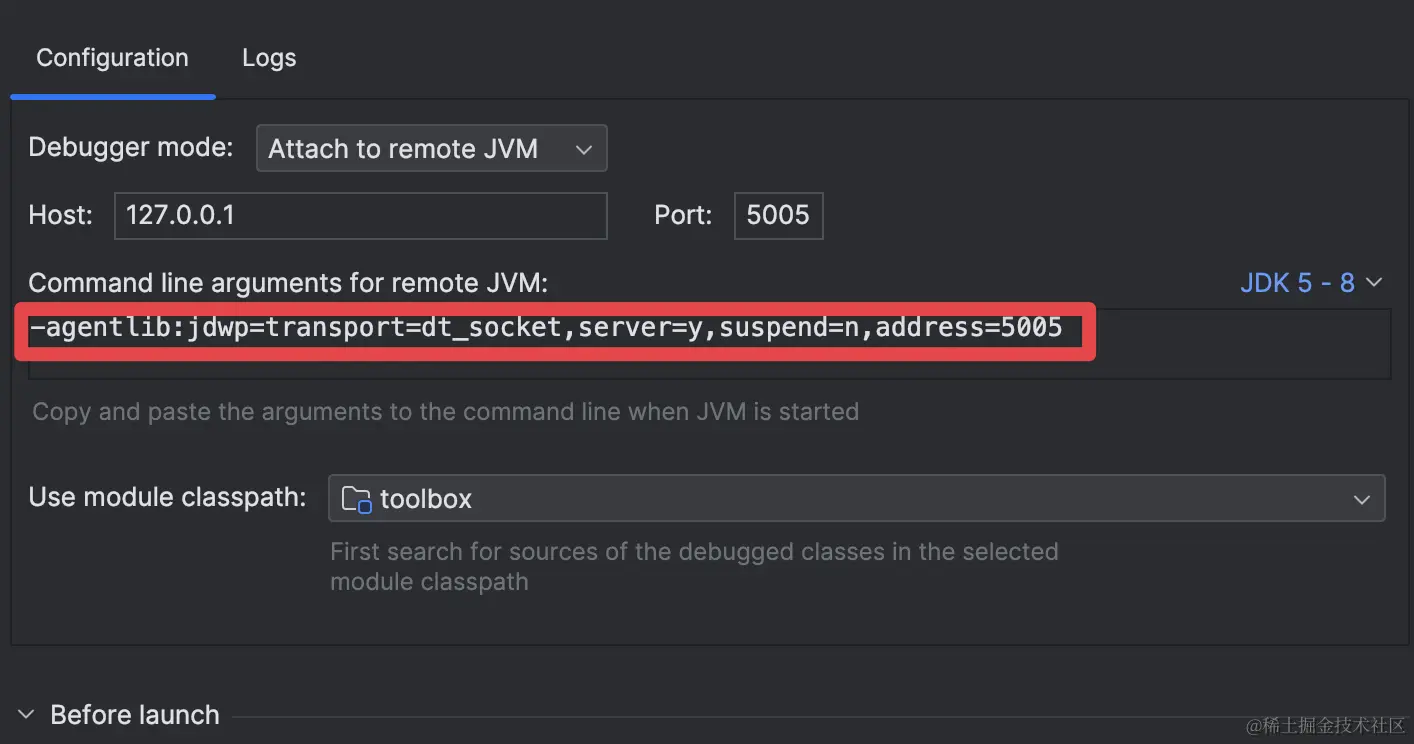This screenshot has width=1414, height=744.
Task: Click into the Port field showing 5005
Action: coord(778,216)
